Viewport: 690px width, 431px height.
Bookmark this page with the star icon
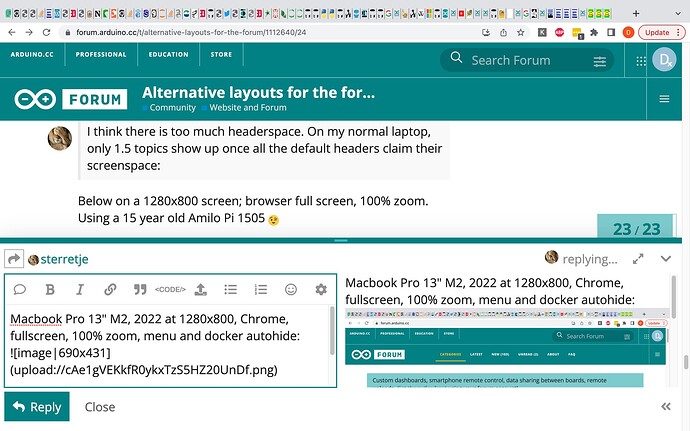click(521, 32)
